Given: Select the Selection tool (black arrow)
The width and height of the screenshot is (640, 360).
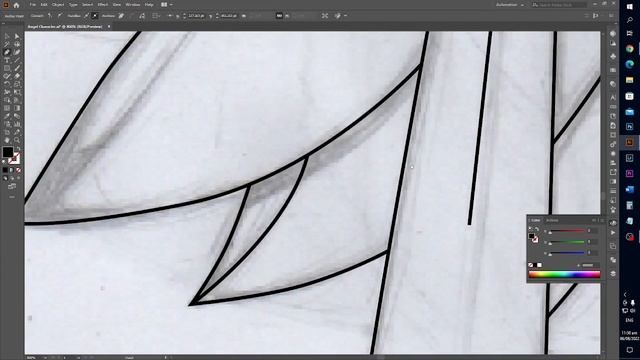Looking at the screenshot, I should (x=7, y=37).
